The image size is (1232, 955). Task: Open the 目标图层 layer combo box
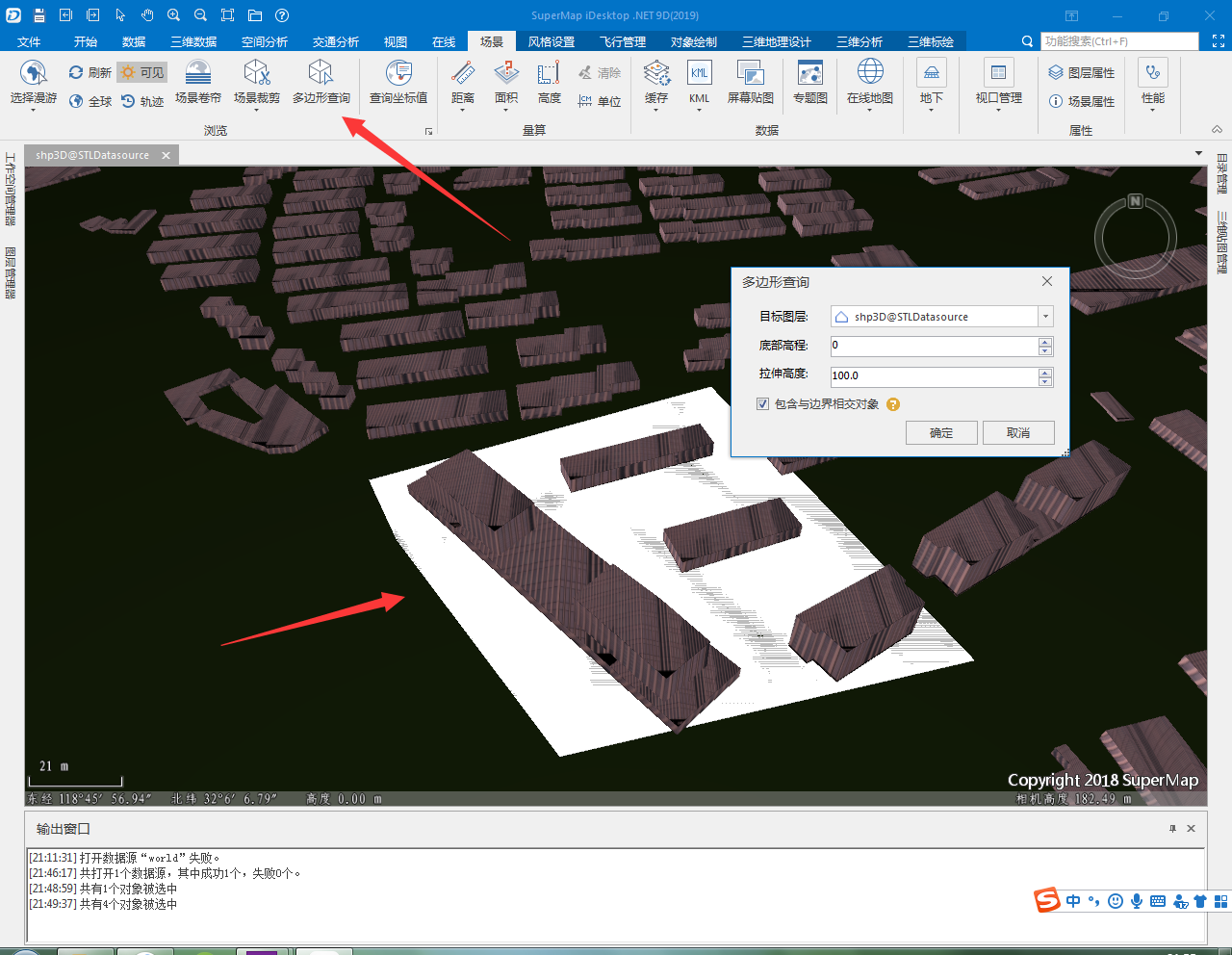click(x=942, y=317)
